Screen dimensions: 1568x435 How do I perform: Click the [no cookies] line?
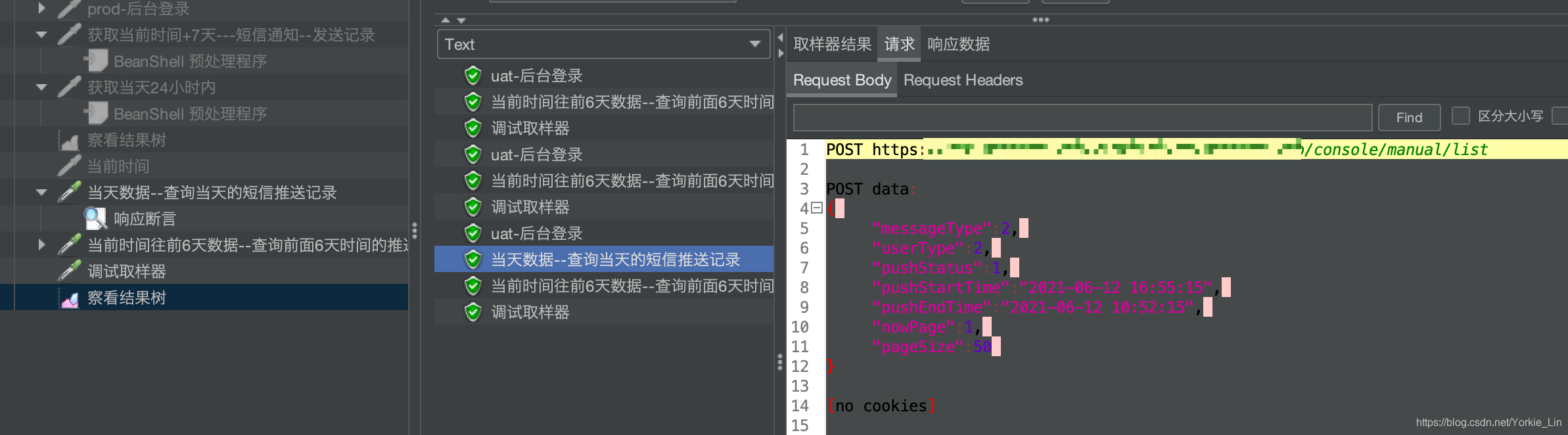point(881,405)
